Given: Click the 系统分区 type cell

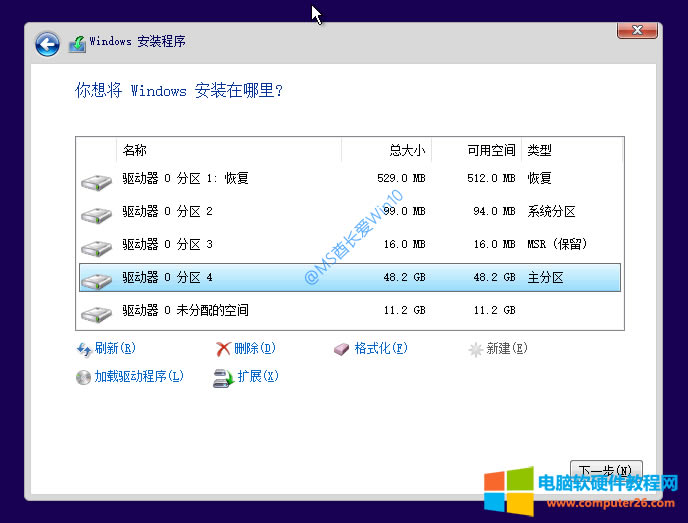Looking at the screenshot, I should point(551,211).
